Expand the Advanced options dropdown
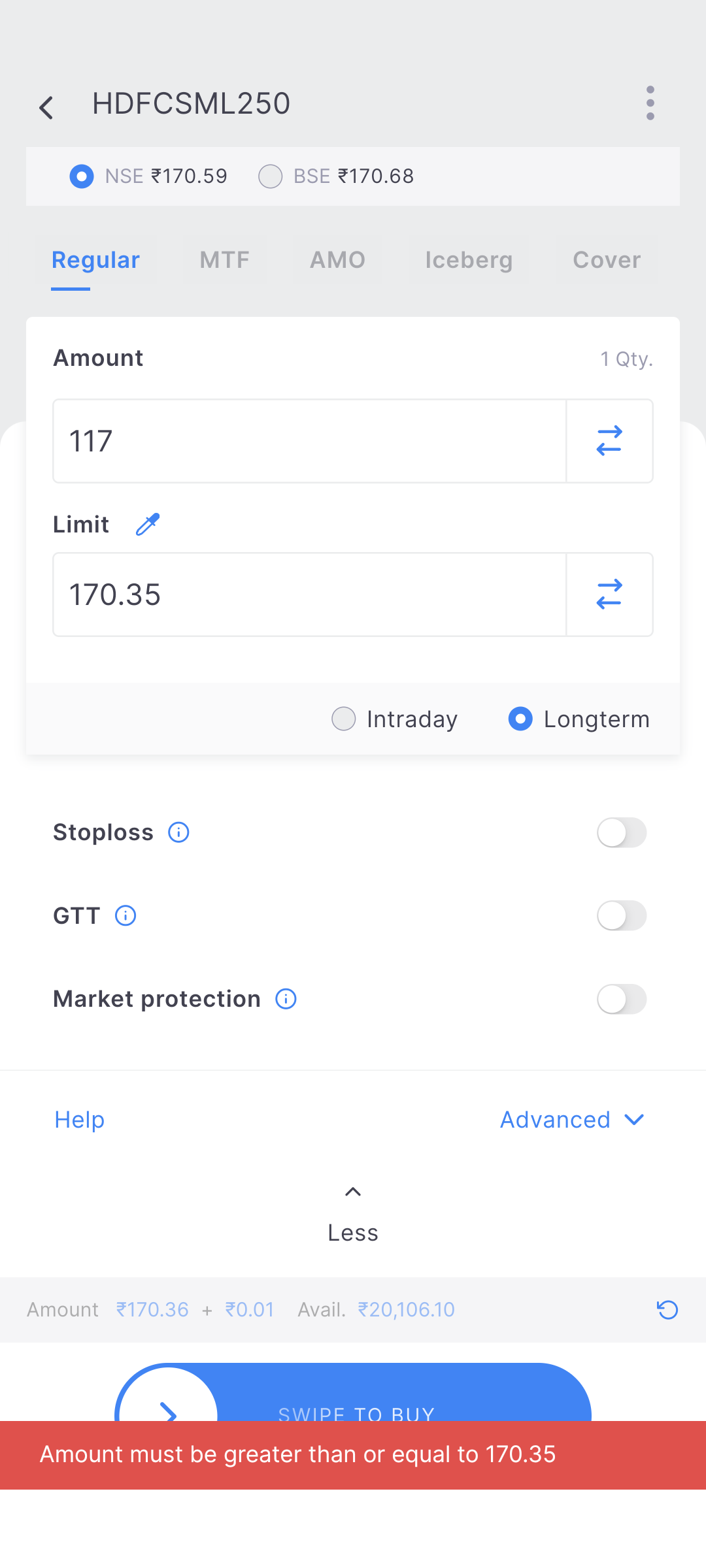The width and height of the screenshot is (706, 1568). click(572, 1120)
